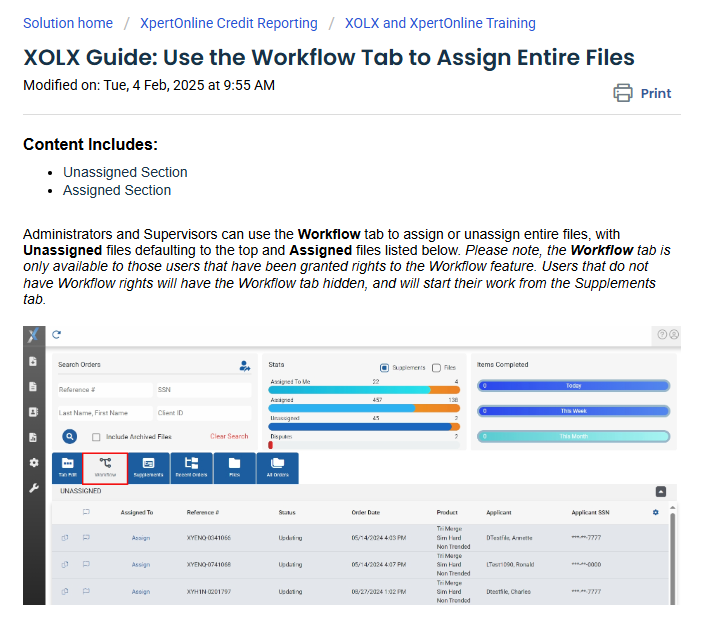The image size is (702, 621).
Task: Click the Assigned stats progress bar
Action: coord(364,408)
